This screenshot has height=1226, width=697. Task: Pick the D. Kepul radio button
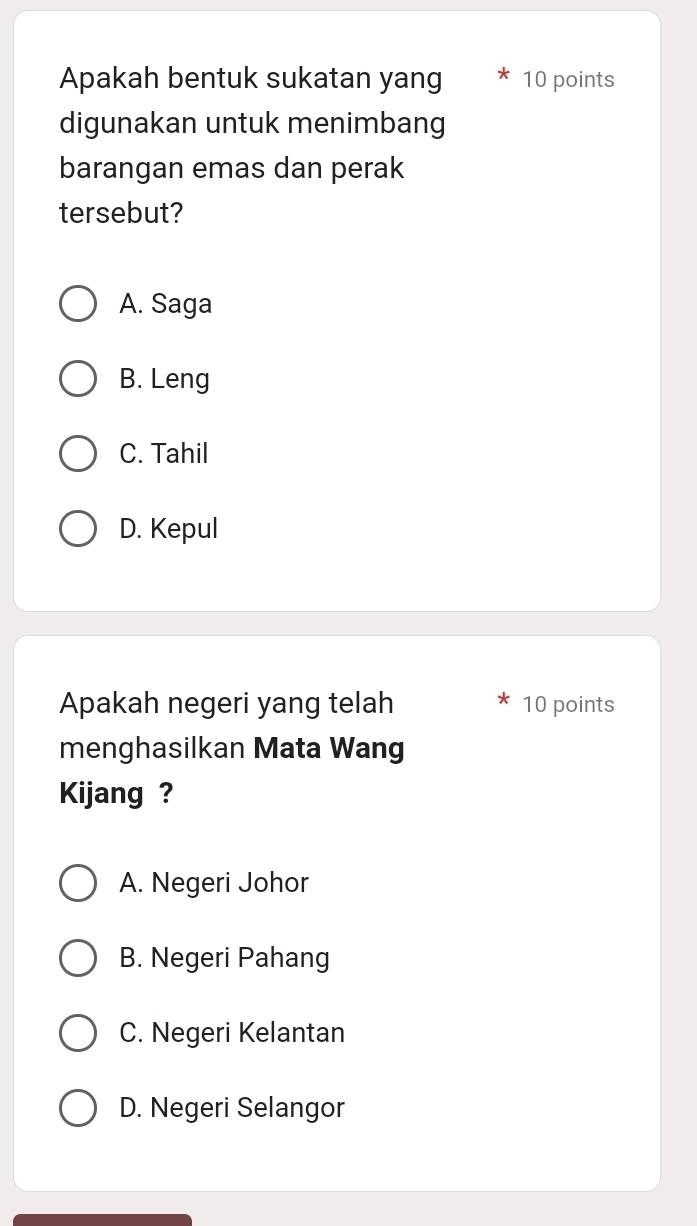pos(79,529)
